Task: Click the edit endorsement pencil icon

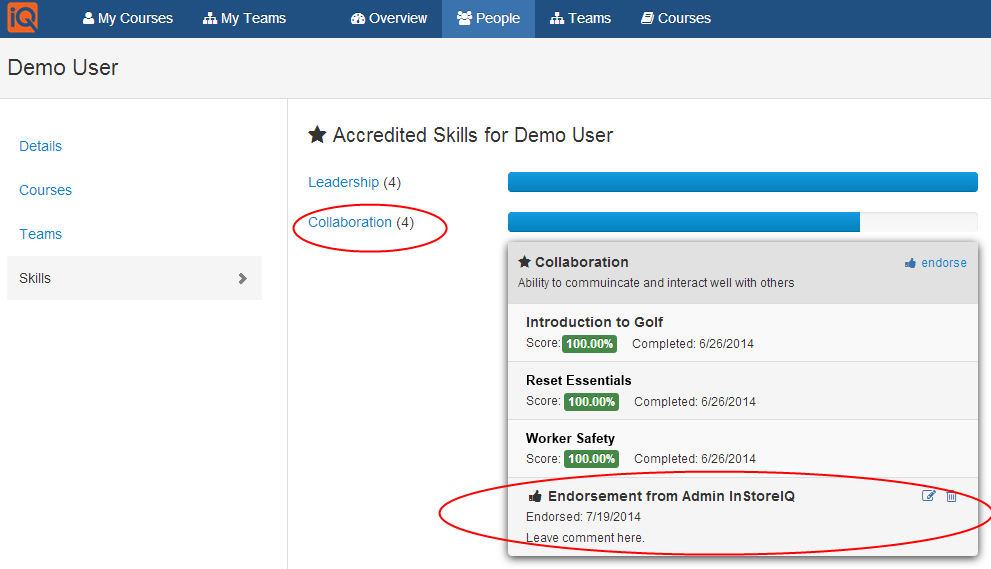Action: point(928,496)
